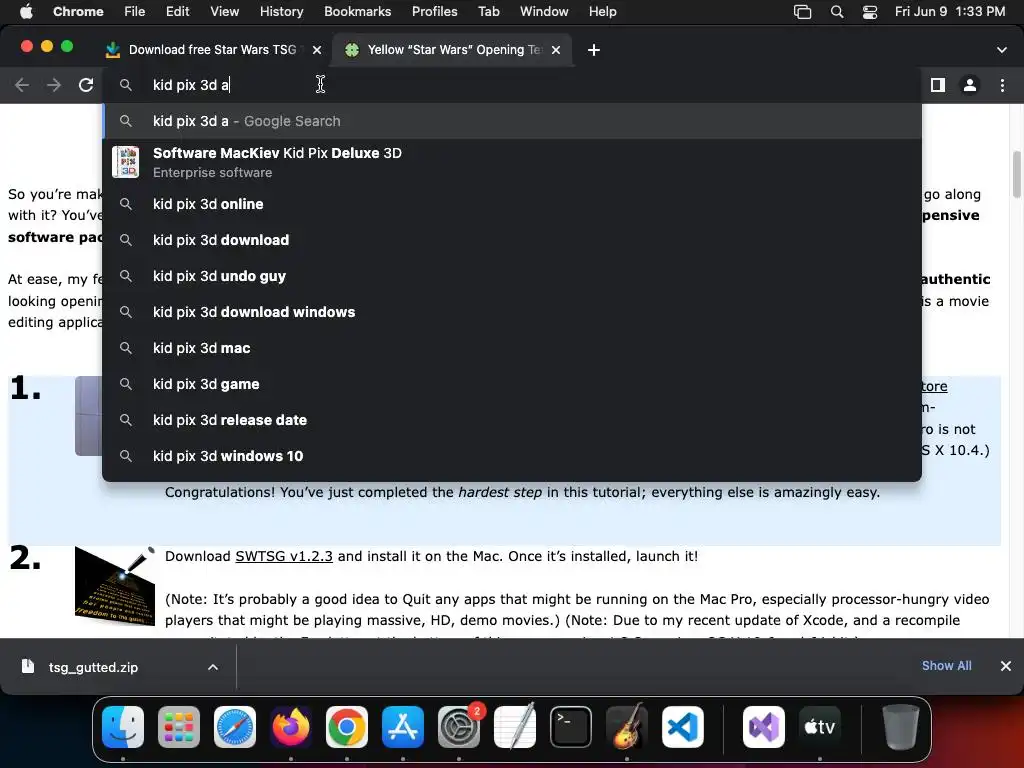Image resolution: width=1024 pixels, height=768 pixels.
Task: Open the Window menu
Action: [544, 11]
